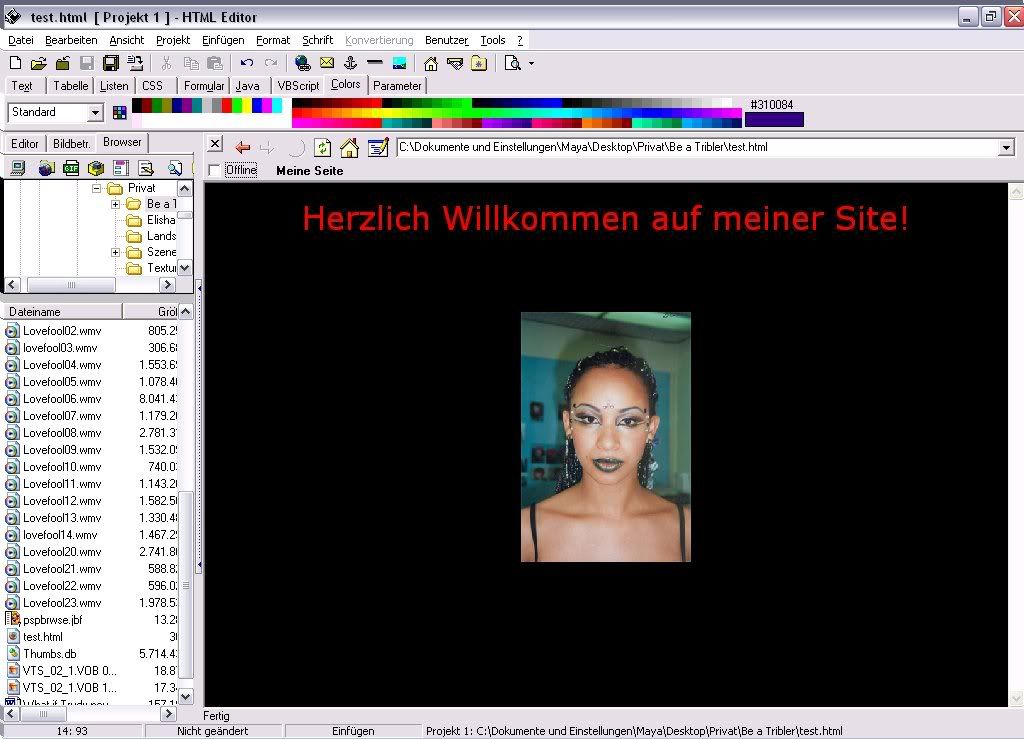Image resolution: width=1024 pixels, height=739 pixels.
Task: Click the page preview magnifier icon
Action: point(513,63)
